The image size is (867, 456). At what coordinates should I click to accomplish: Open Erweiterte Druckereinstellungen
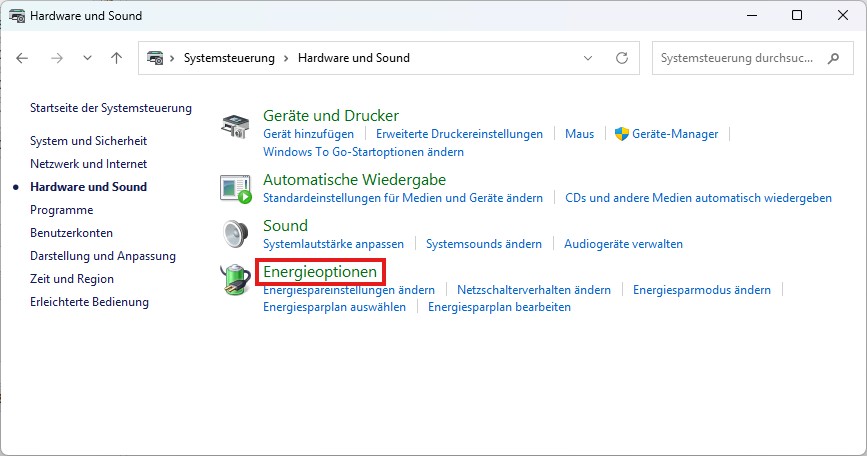(x=459, y=134)
